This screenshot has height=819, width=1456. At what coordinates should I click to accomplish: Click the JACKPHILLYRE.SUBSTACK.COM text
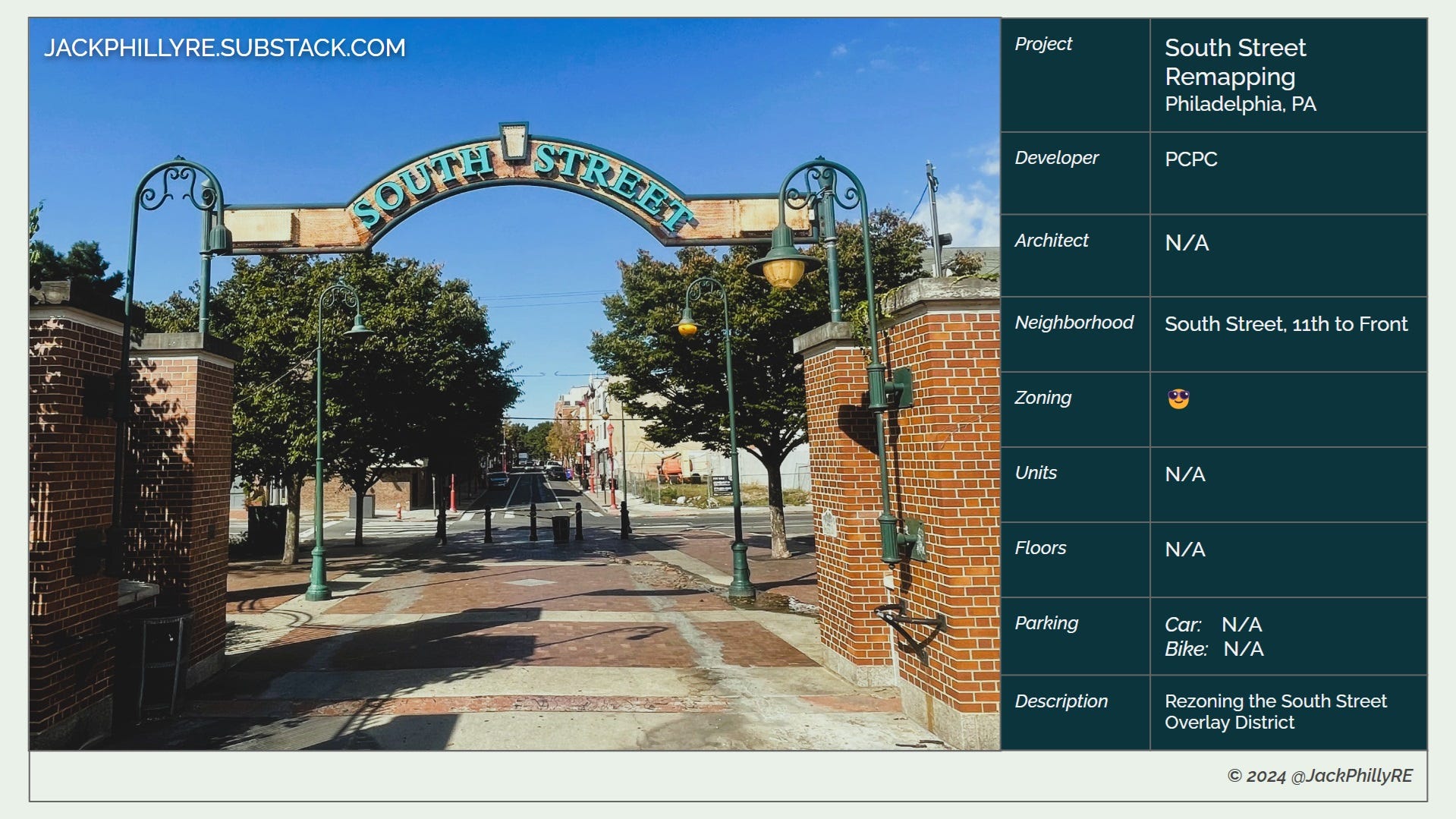tap(225, 48)
